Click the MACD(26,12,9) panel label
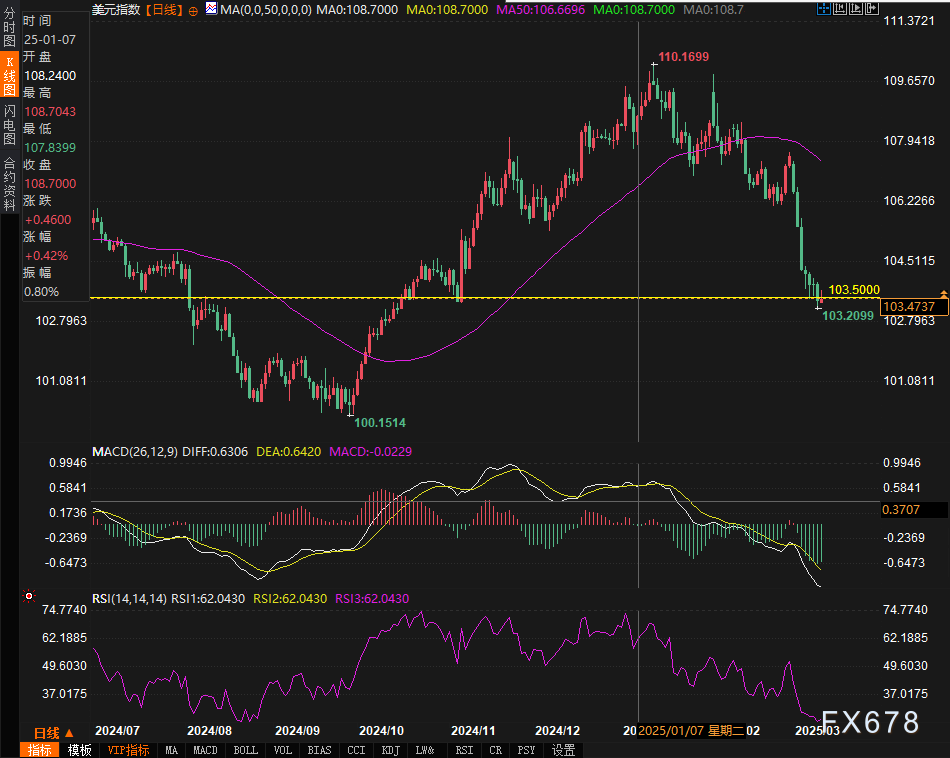This screenshot has width=950, height=758. pyautogui.click(x=134, y=451)
